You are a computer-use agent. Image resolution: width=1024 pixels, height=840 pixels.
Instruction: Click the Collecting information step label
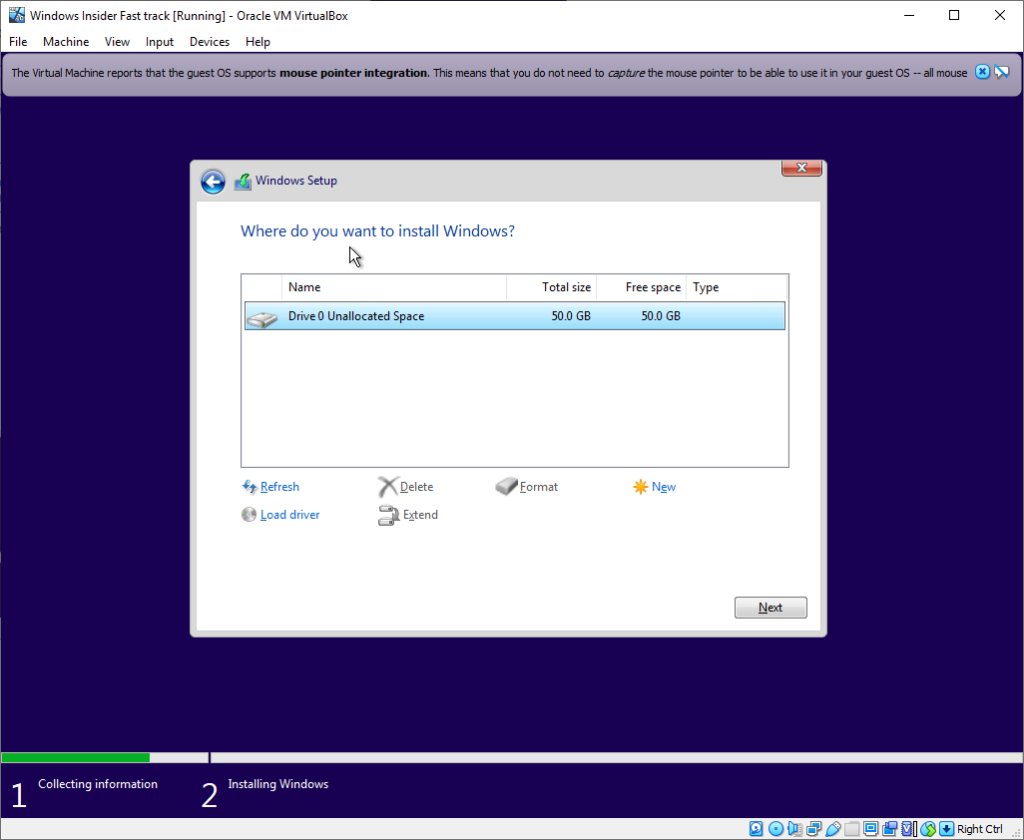pos(98,784)
